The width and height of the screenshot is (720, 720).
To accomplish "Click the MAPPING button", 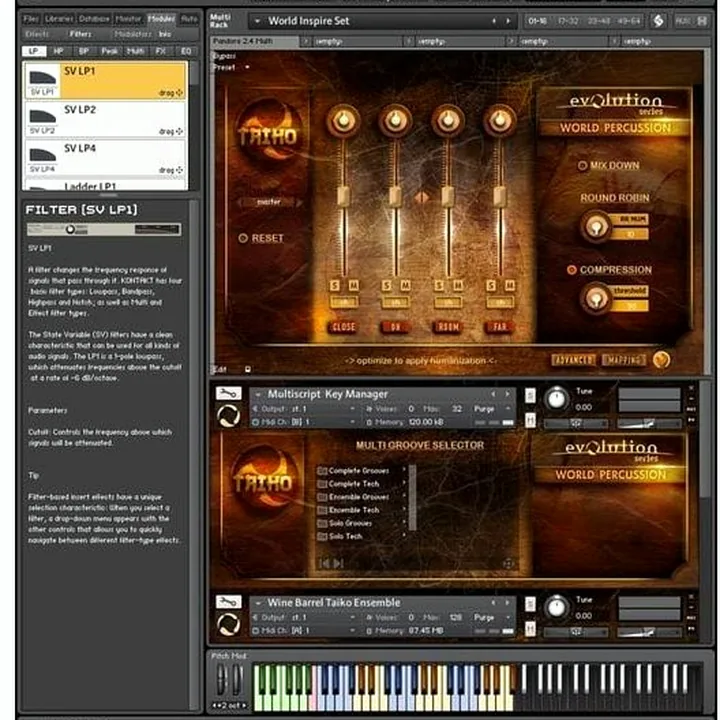I will click(624, 360).
